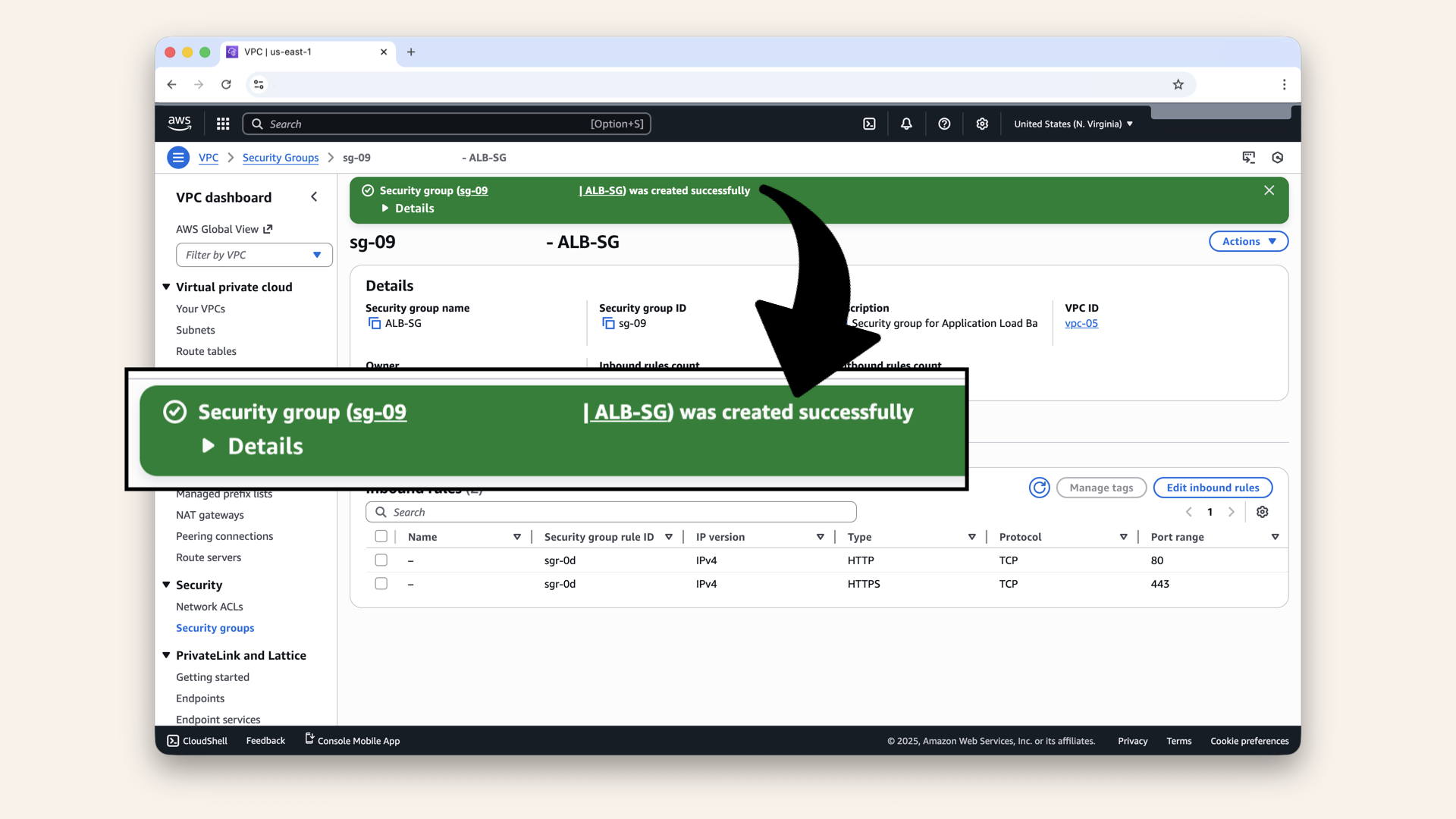Image resolution: width=1456 pixels, height=819 pixels.
Task: Click the Edit inbound rules button
Action: tap(1212, 488)
